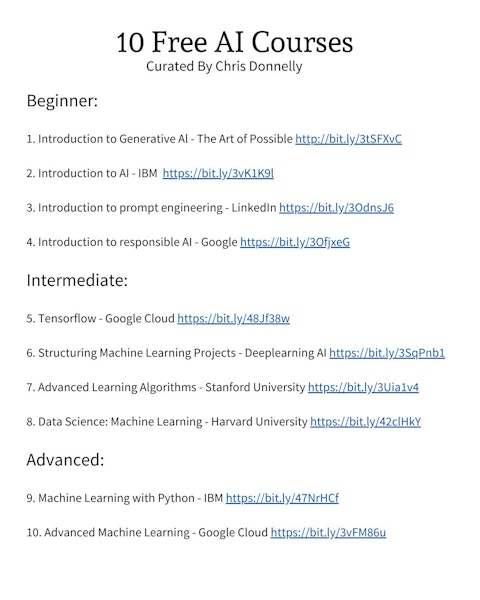Open Advanced Machine Learning Google Cloud link
This screenshot has width=480, height=600.
[x=328, y=533]
